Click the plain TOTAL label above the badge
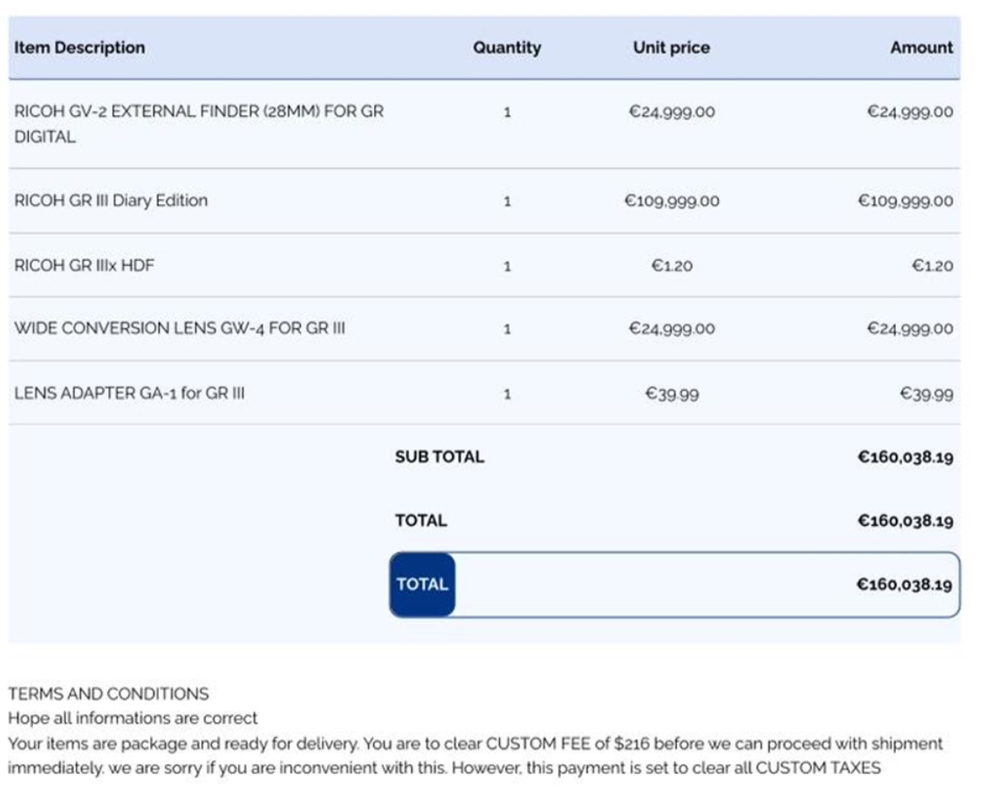 [x=421, y=521]
